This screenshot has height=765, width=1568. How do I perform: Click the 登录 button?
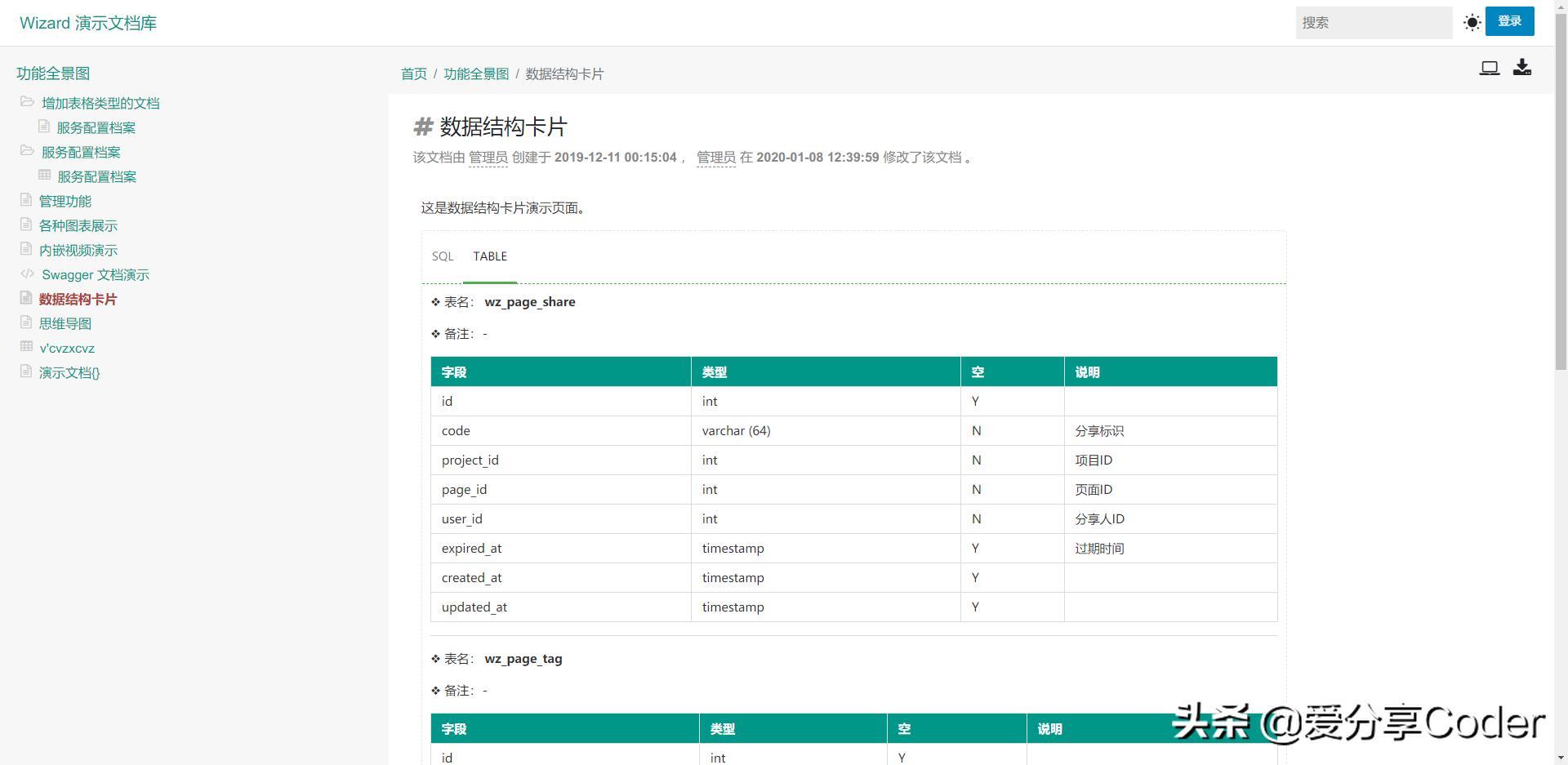[1510, 21]
